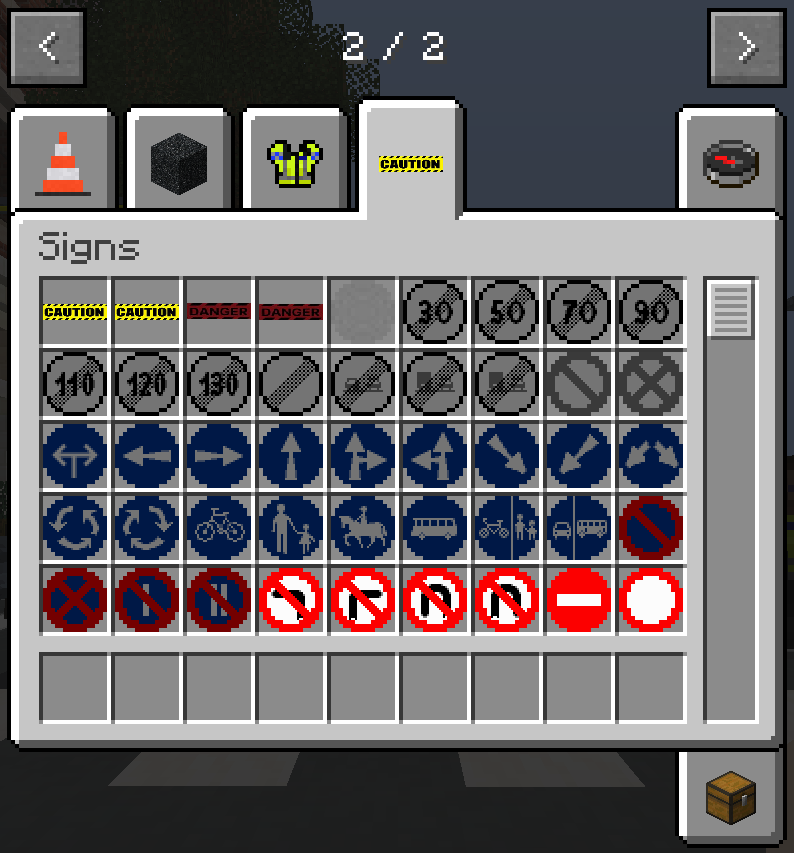Click the inventory scrollbar handle
Screen dimensions: 794x853
(731, 309)
